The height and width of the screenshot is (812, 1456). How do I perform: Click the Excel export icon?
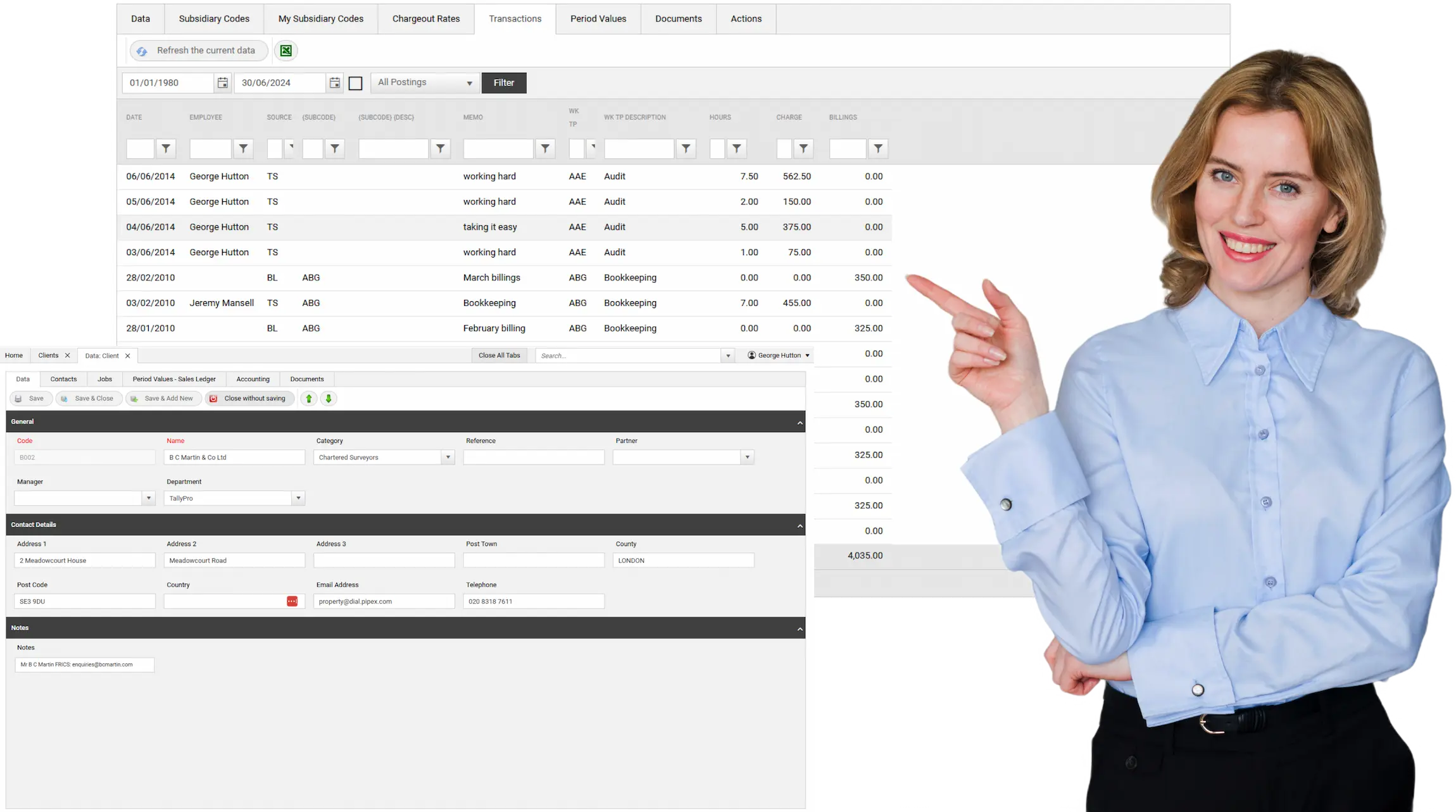(286, 51)
